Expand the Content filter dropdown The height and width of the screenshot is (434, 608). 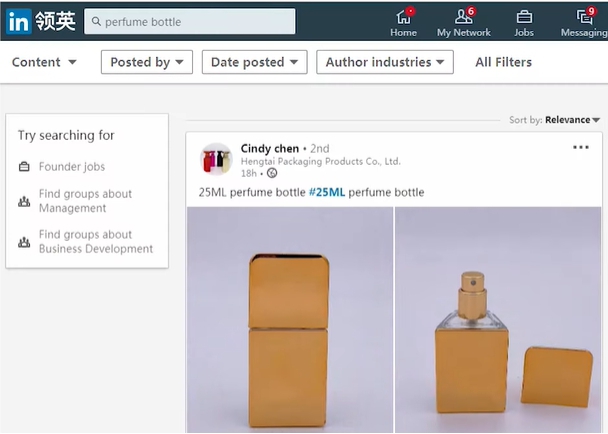(x=44, y=62)
